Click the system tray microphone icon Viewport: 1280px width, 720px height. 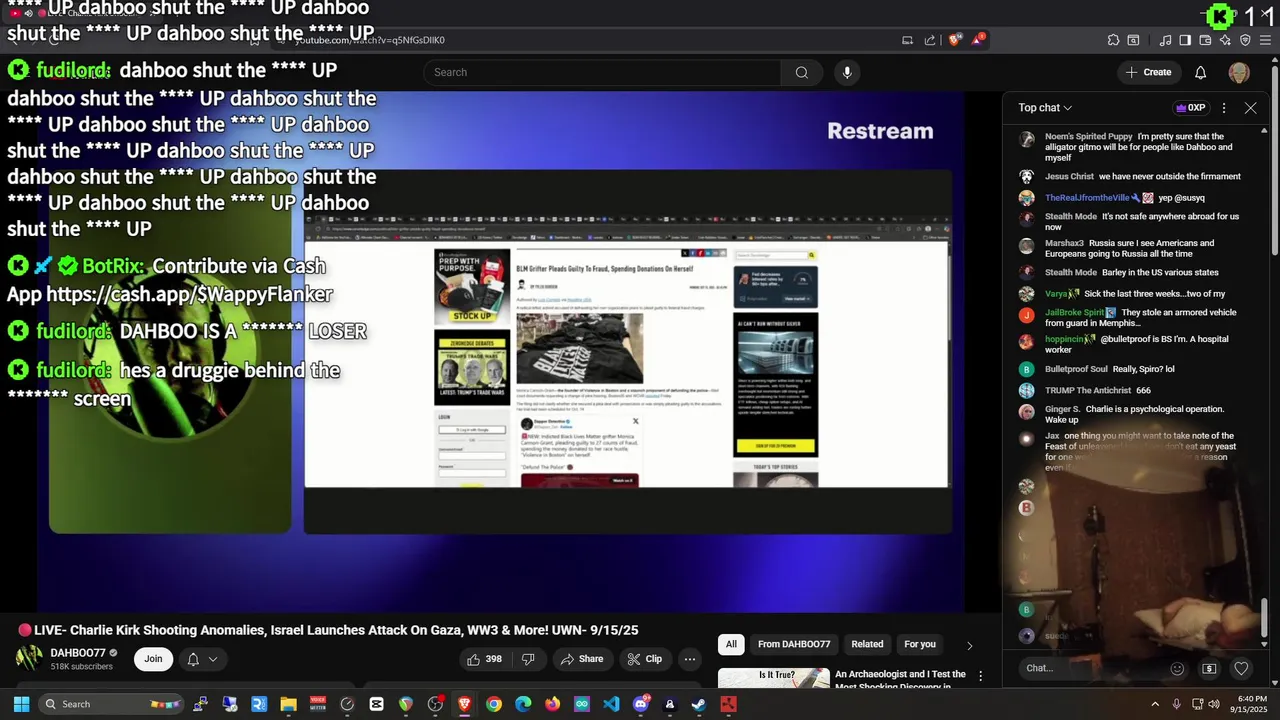pyautogui.click(x=1176, y=704)
